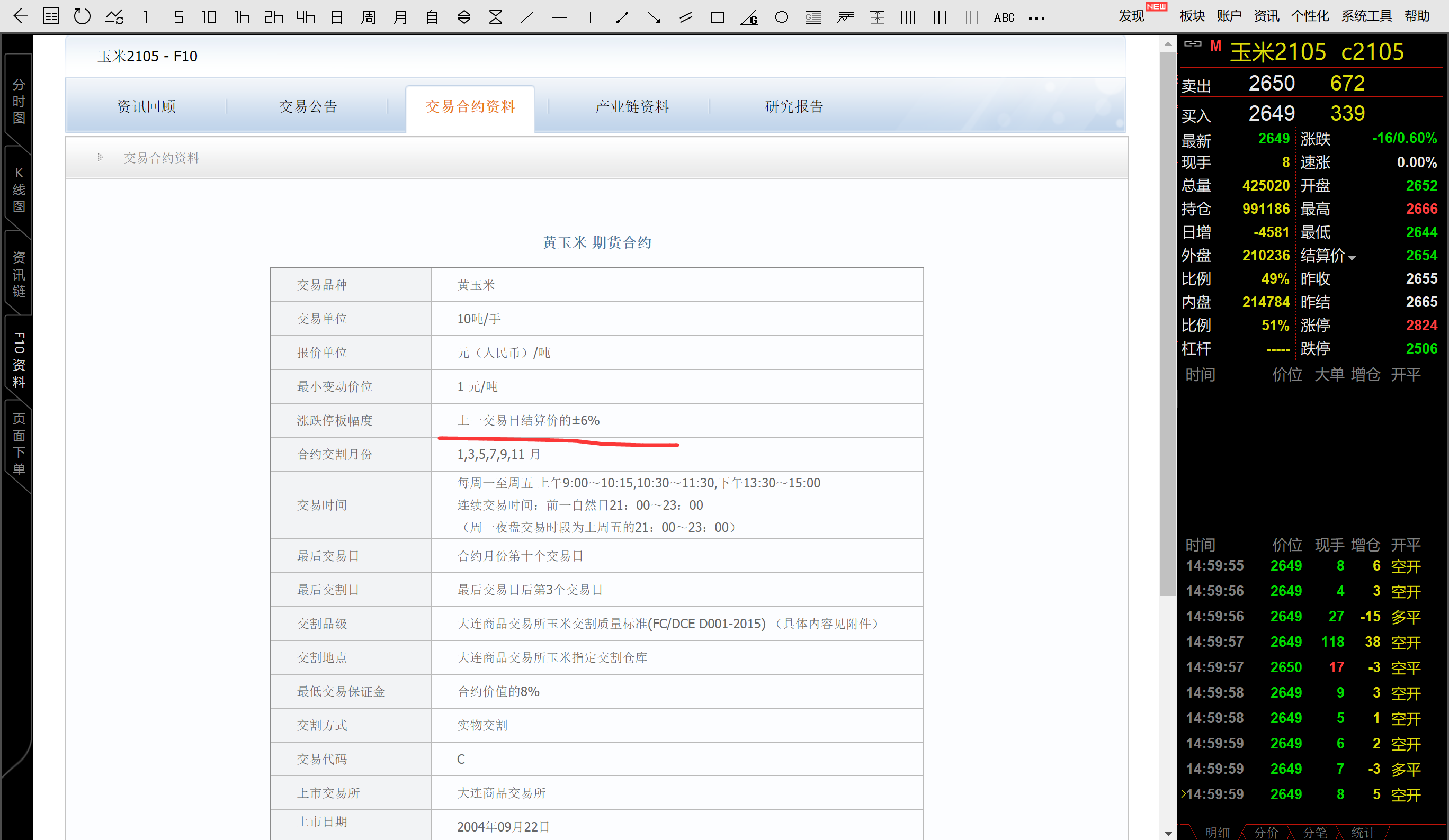Click the vertical scrollbar thumb

pyautogui.click(x=1167, y=322)
